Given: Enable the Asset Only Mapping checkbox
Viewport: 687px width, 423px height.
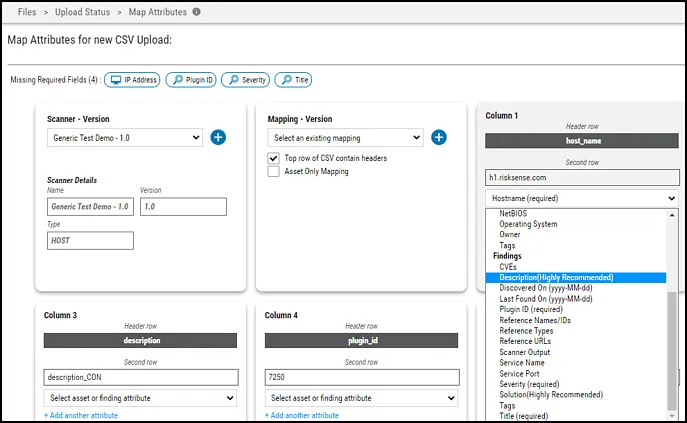Looking at the screenshot, I should coord(273,171).
